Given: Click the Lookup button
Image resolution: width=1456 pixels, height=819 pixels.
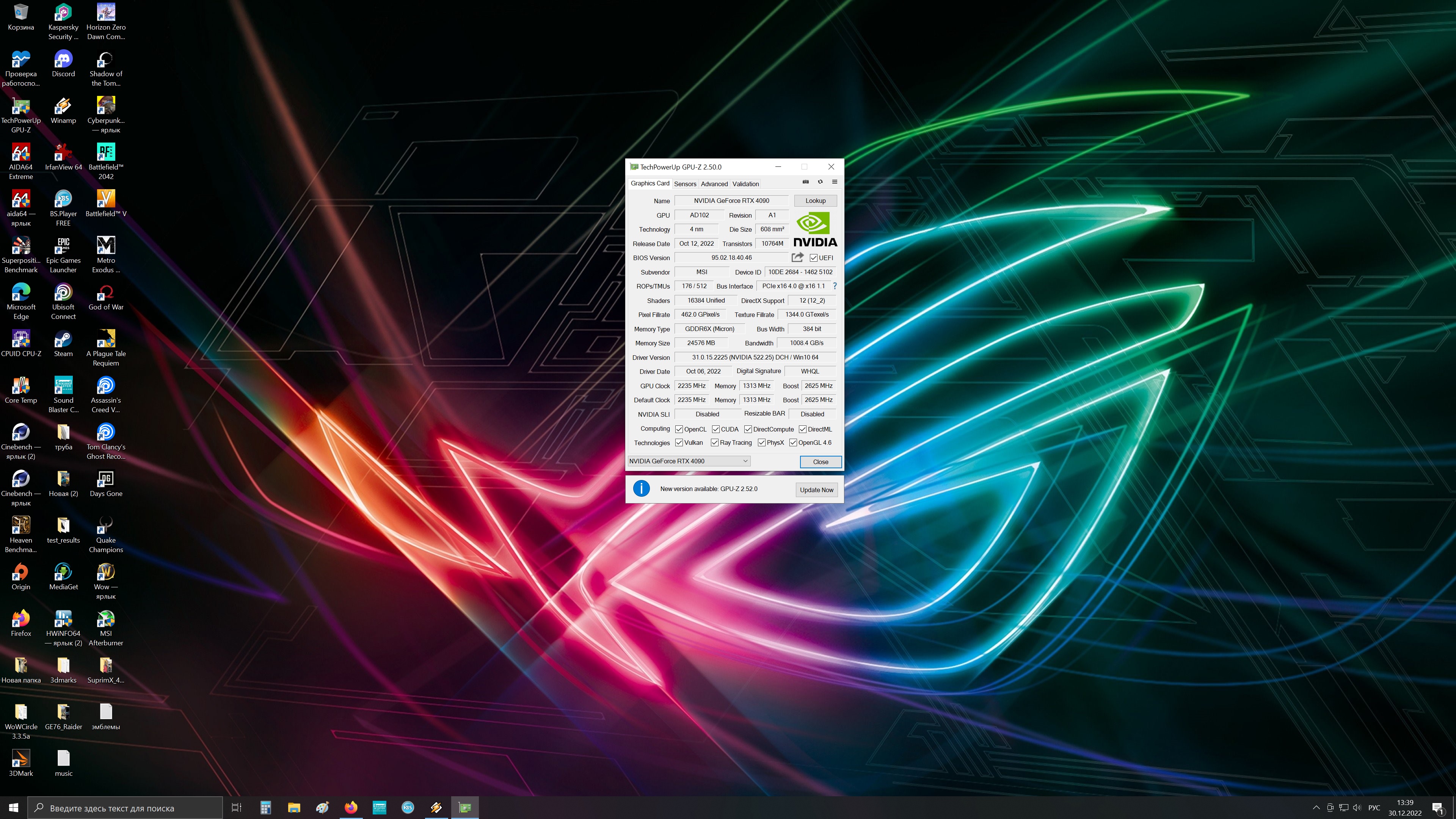Looking at the screenshot, I should [815, 201].
